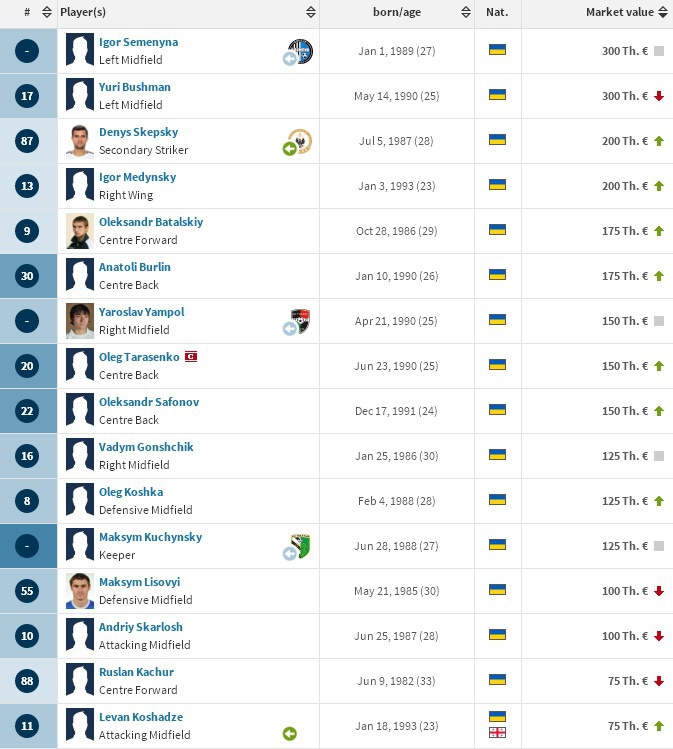673x749 pixels.
Task: Click club crest next to Yaroslav Yampol
Action: [x=300, y=320]
